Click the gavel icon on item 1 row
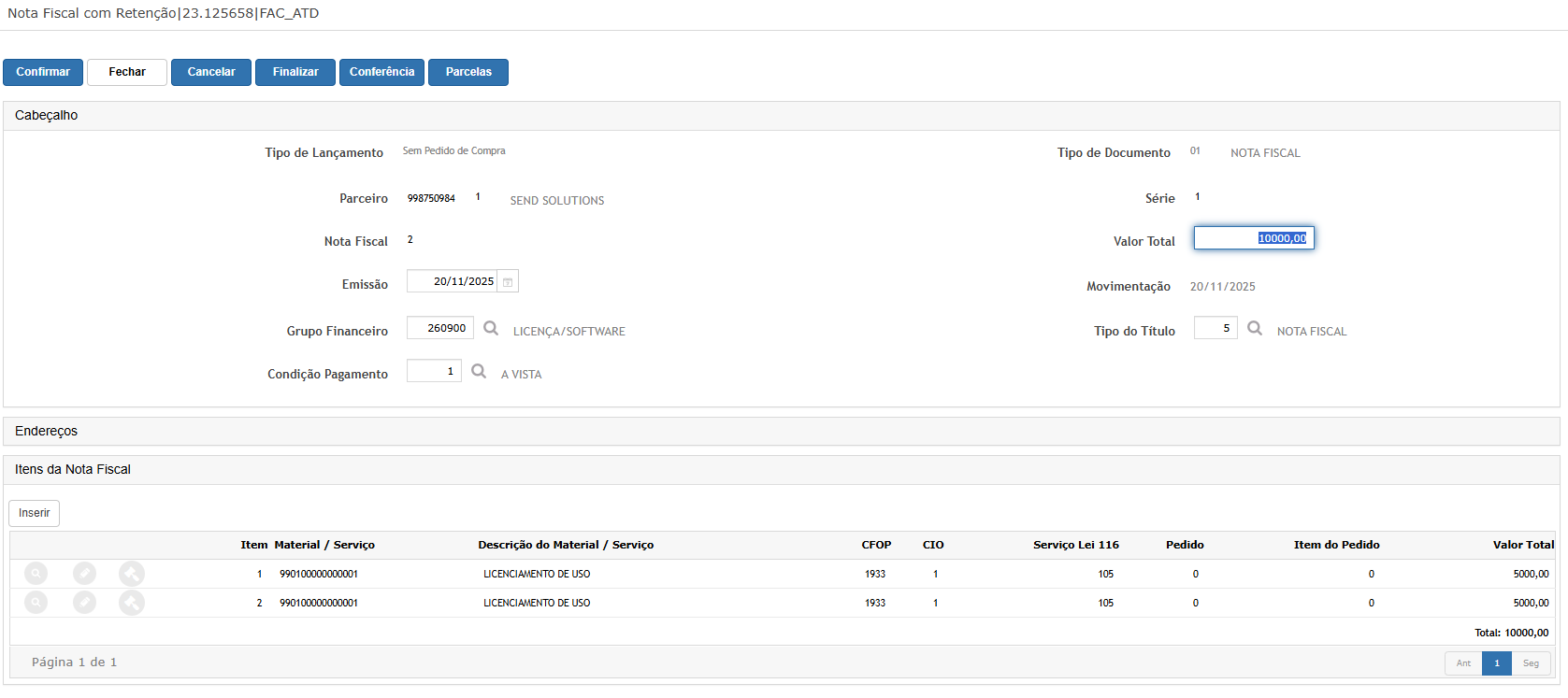 click(x=132, y=574)
